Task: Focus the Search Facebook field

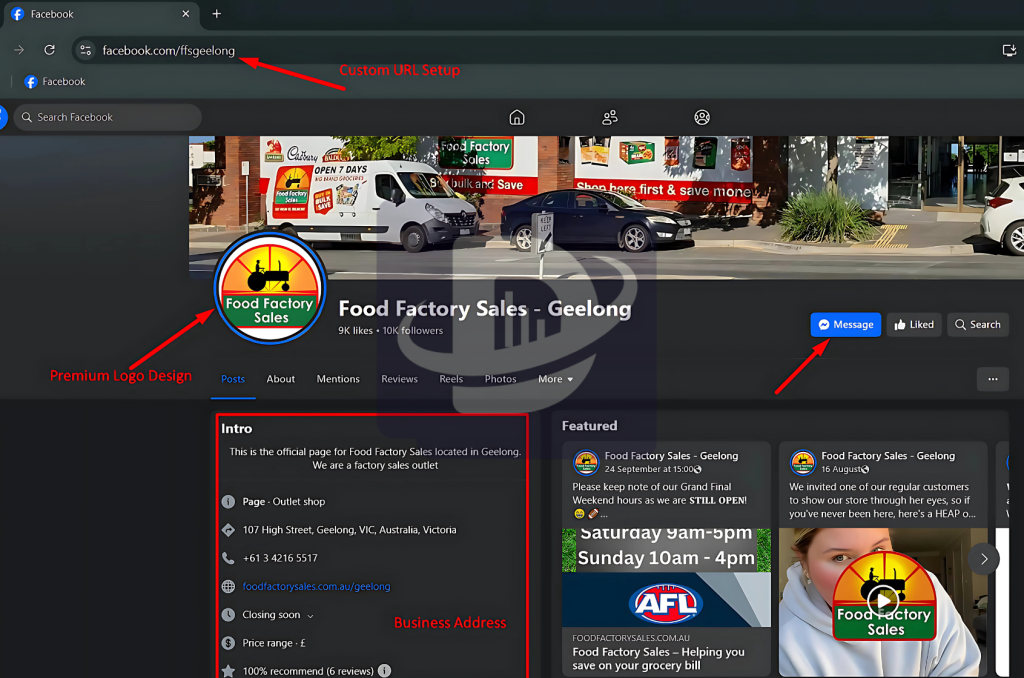Action: [108, 118]
